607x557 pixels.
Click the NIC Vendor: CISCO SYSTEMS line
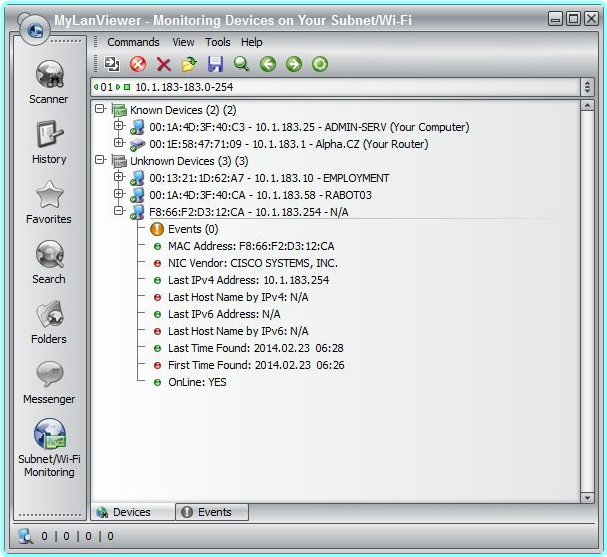coord(252,264)
